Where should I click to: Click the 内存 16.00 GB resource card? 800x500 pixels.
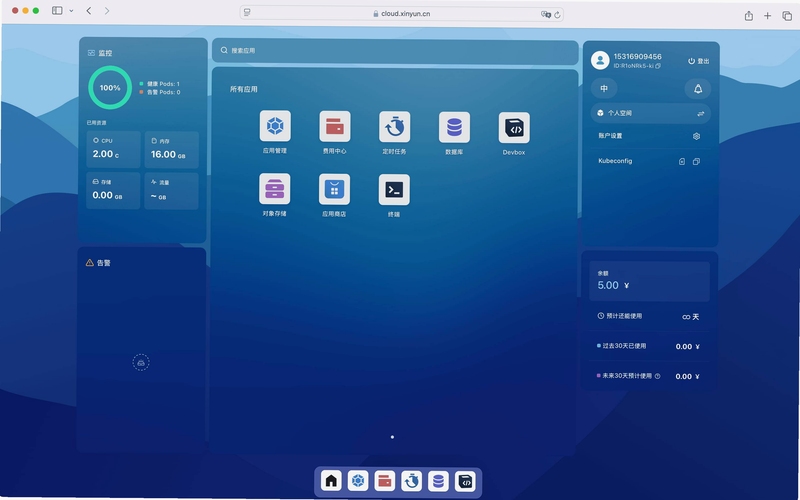(x=171, y=149)
